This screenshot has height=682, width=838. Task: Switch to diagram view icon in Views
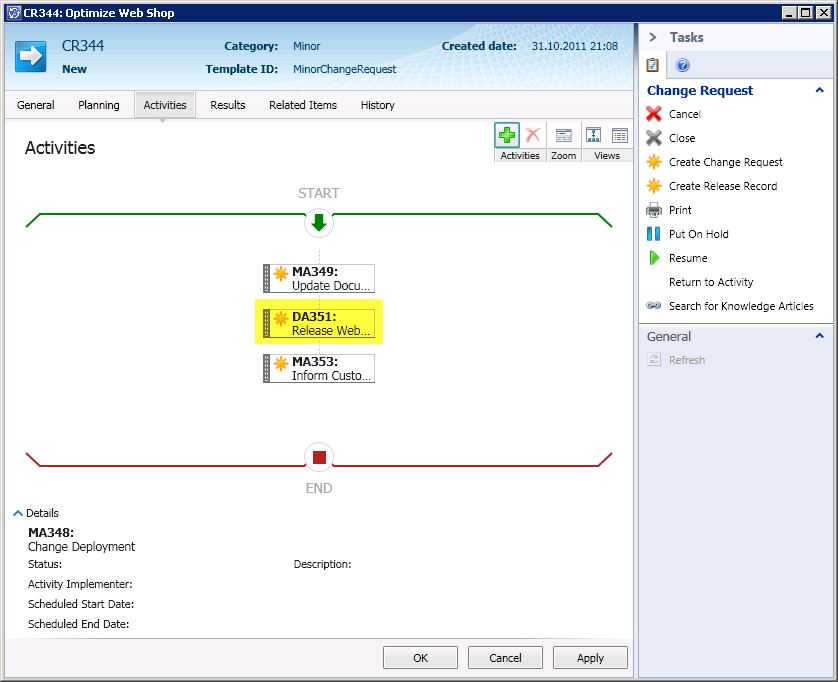click(x=594, y=136)
